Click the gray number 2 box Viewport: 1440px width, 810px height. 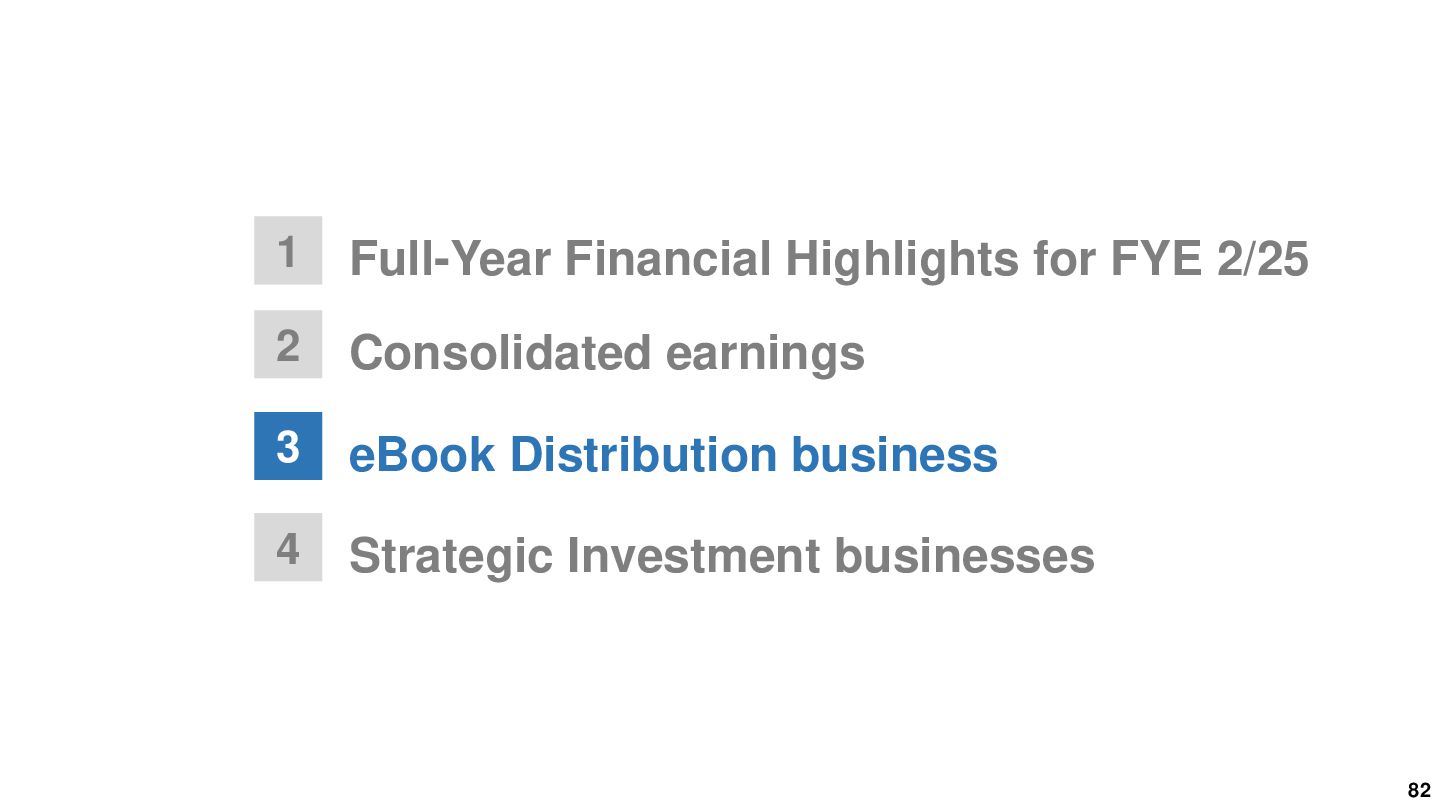pos(288,344)
